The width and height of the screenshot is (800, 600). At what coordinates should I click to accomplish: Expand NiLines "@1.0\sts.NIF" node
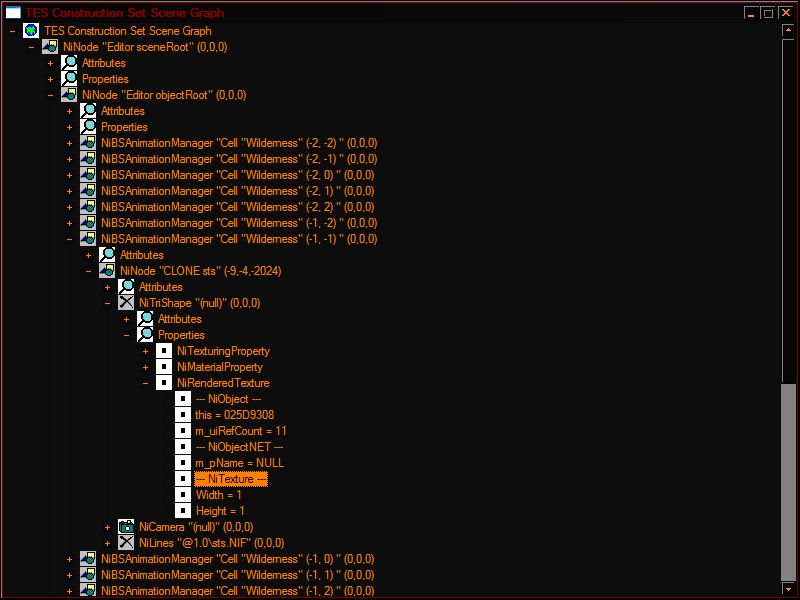[108, 543]
